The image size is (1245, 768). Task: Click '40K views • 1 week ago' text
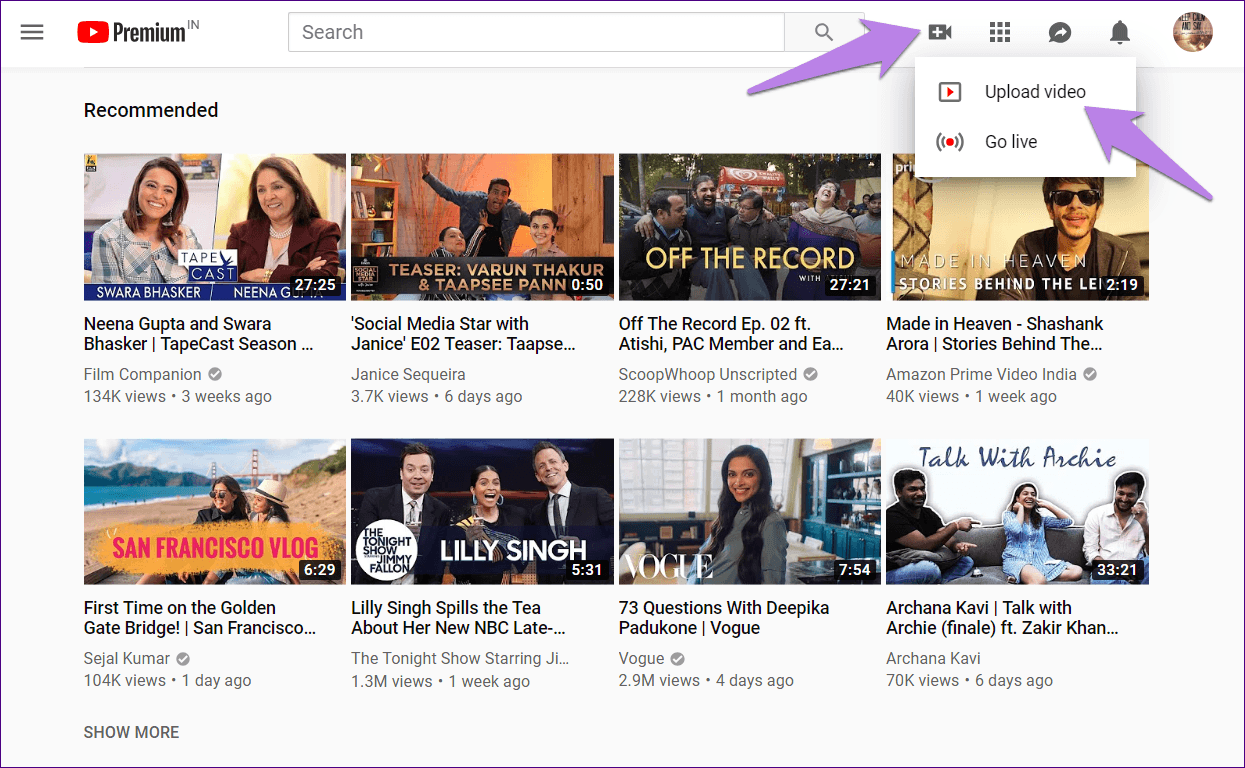(971, 396)
